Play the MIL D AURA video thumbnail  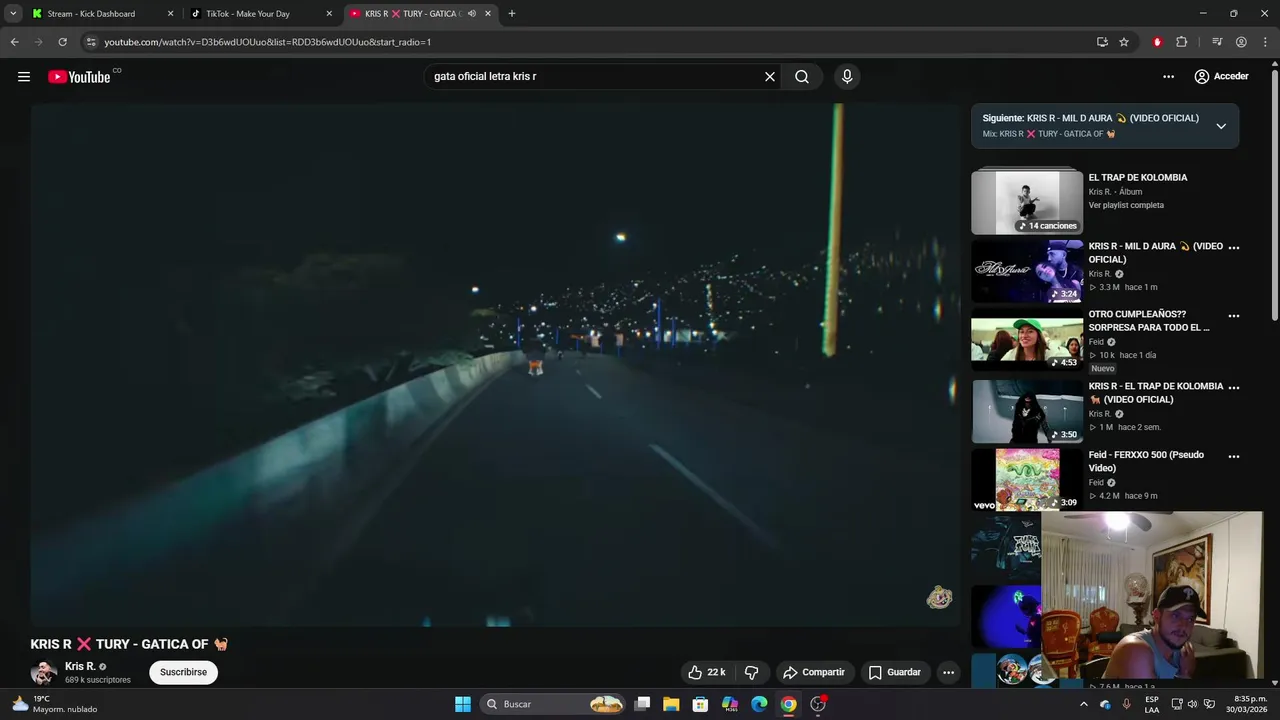pyautogui.click(x=1027, y=271)
